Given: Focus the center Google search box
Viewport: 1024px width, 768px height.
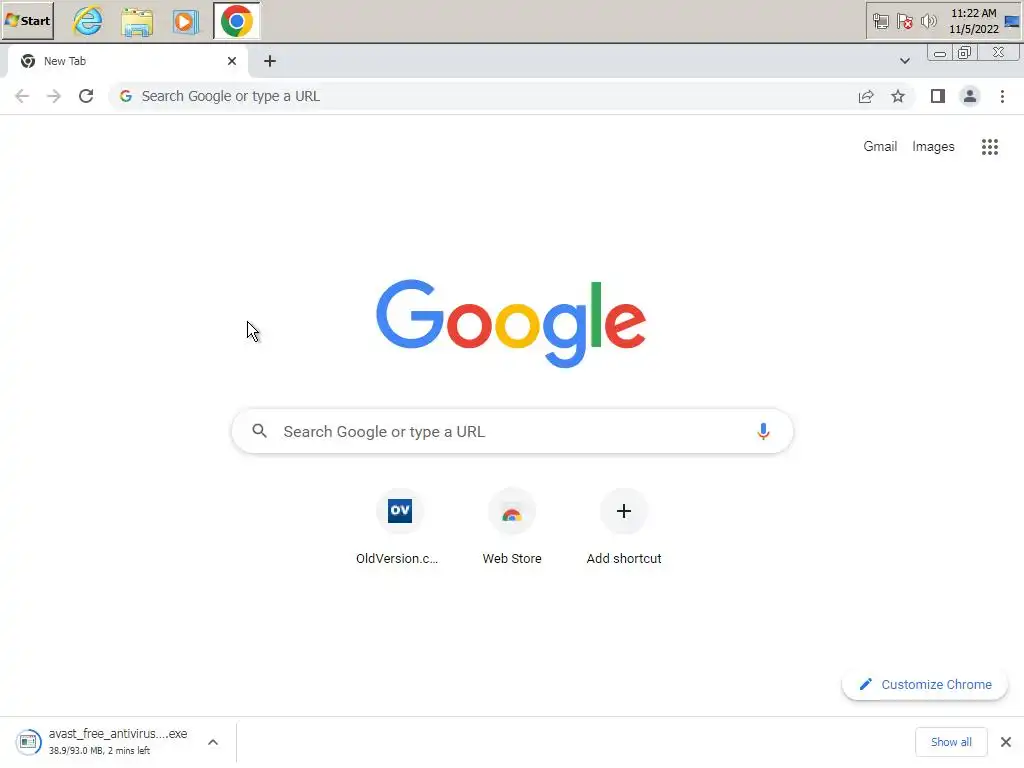Looking at the screenshot, I should (x=512, y=431).
